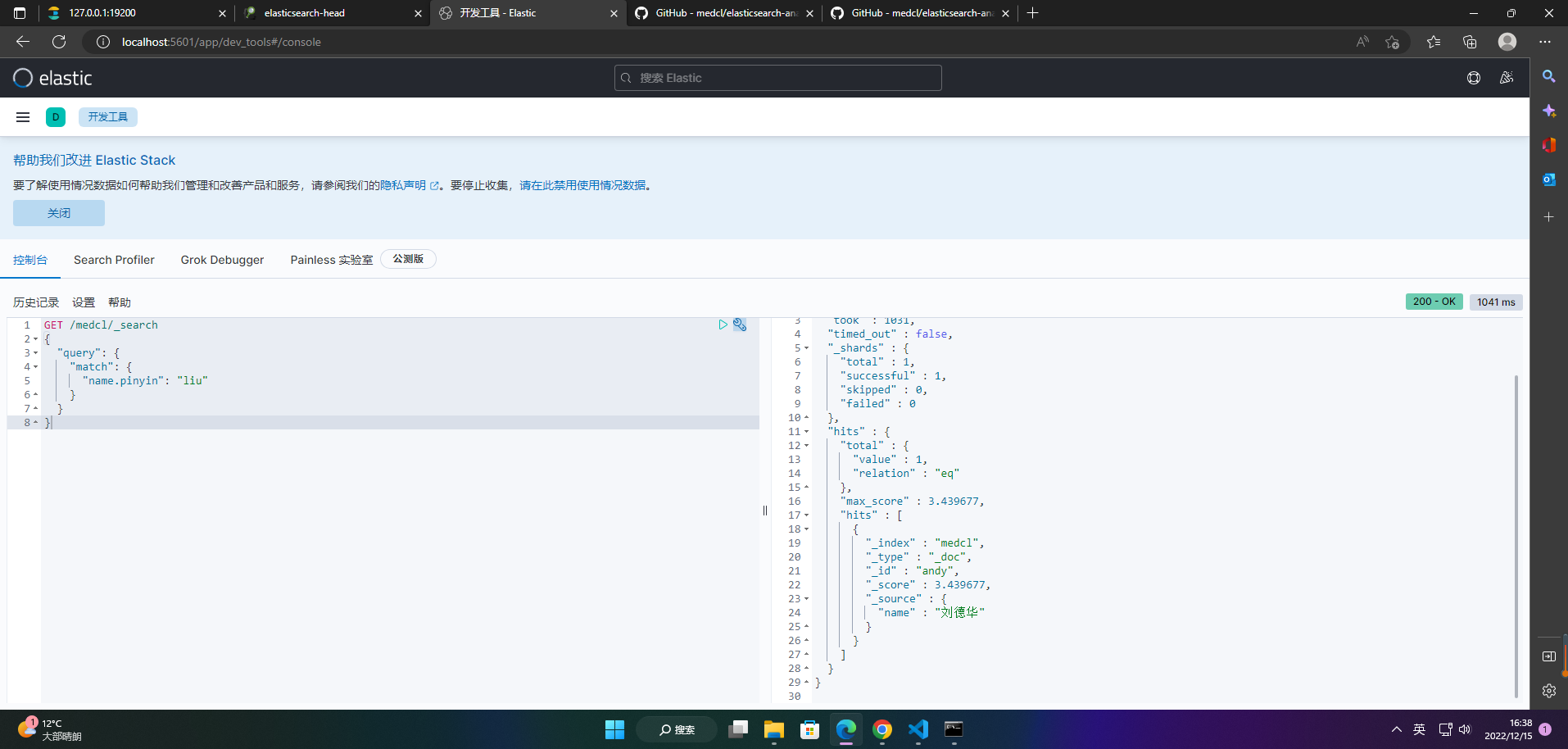Click the Elastic logo

point(52,78)
